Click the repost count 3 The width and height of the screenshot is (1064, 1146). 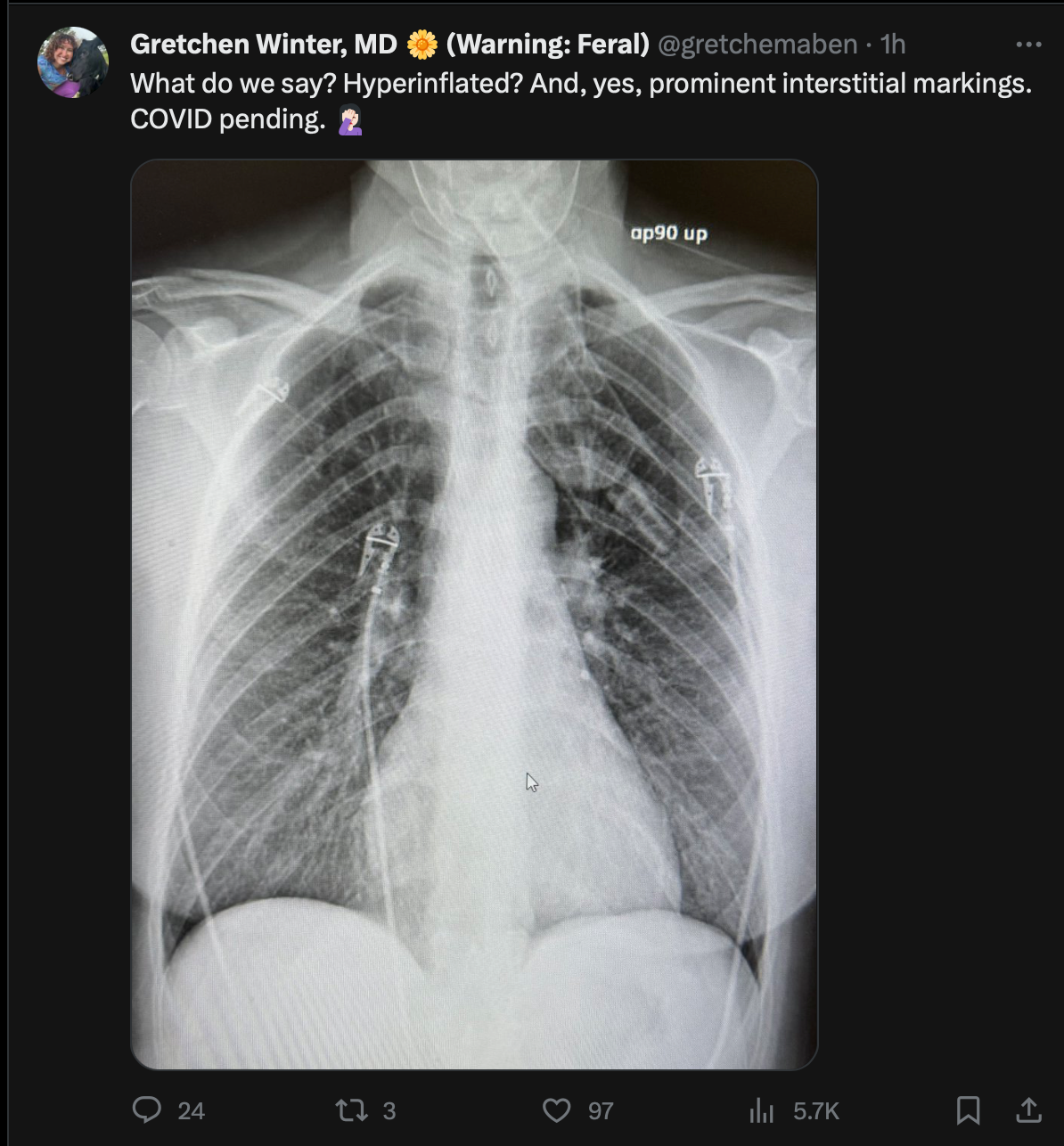389,1111
